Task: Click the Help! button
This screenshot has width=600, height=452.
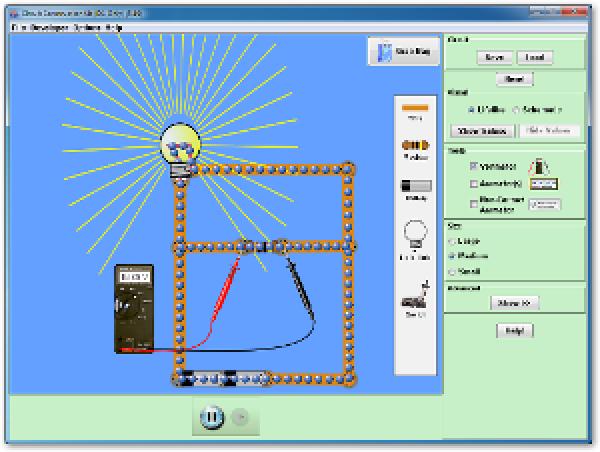Action: [x=515, y=331]
